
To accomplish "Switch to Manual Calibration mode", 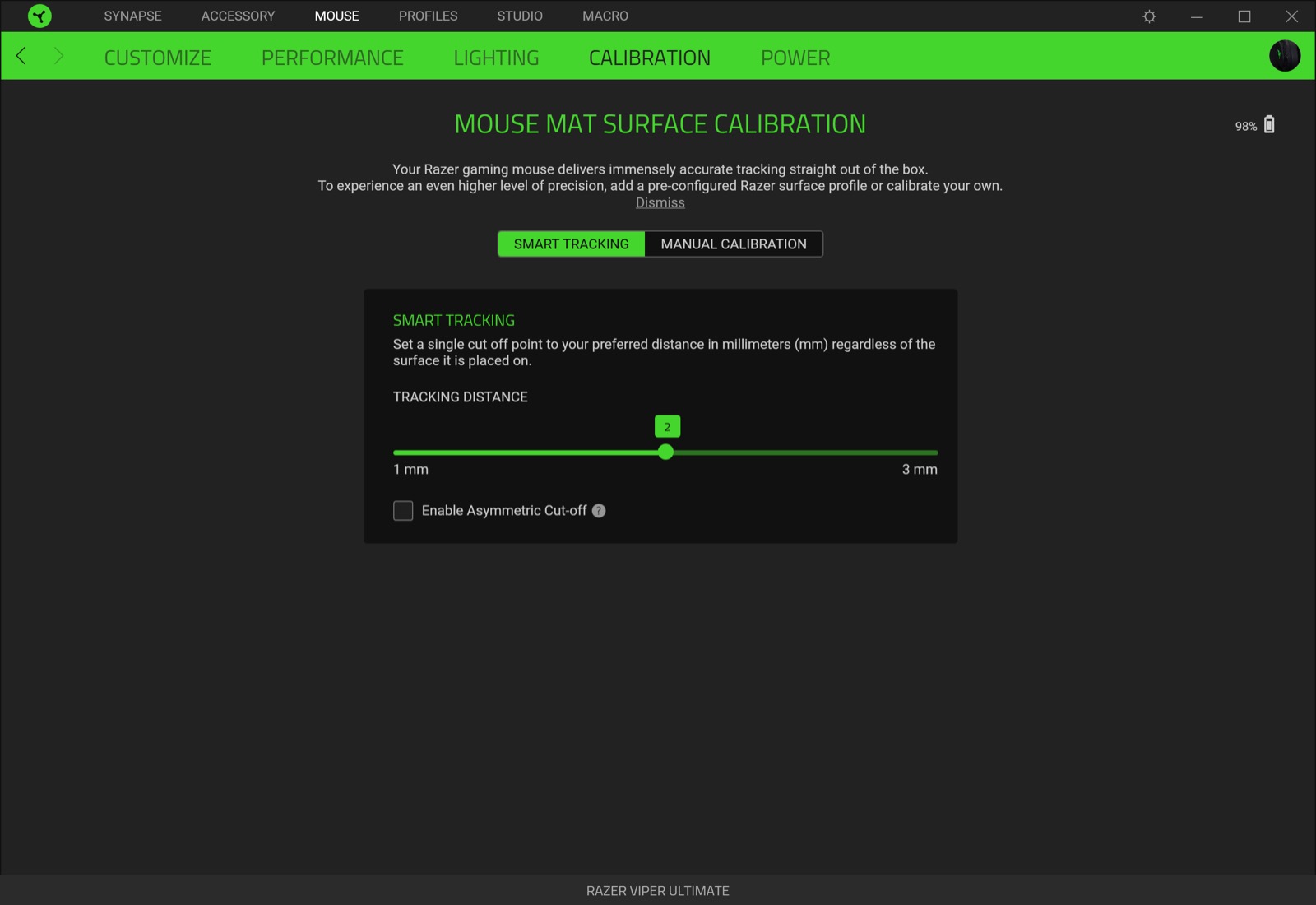I will click(734, 244).
